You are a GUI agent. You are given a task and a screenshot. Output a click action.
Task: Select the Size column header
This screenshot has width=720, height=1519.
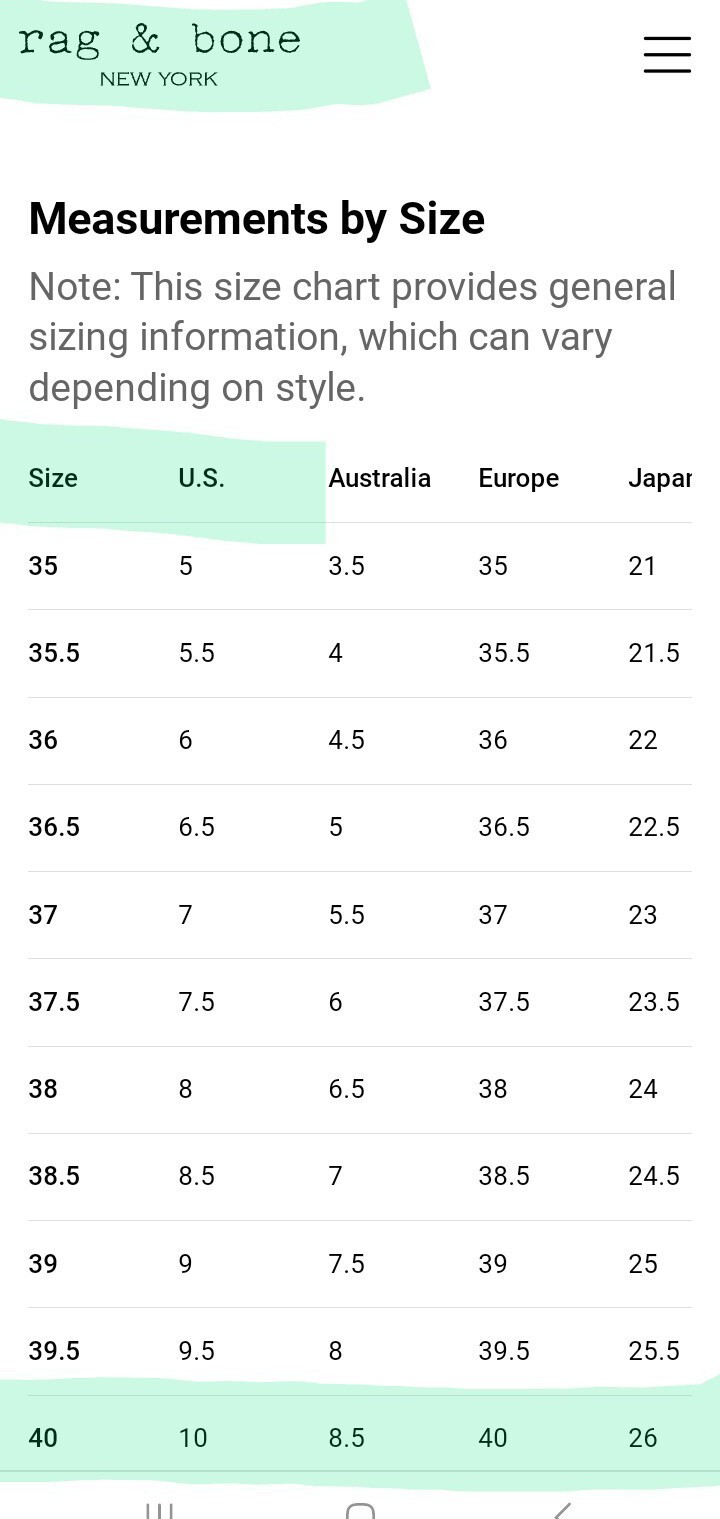(x=53, y=478)
